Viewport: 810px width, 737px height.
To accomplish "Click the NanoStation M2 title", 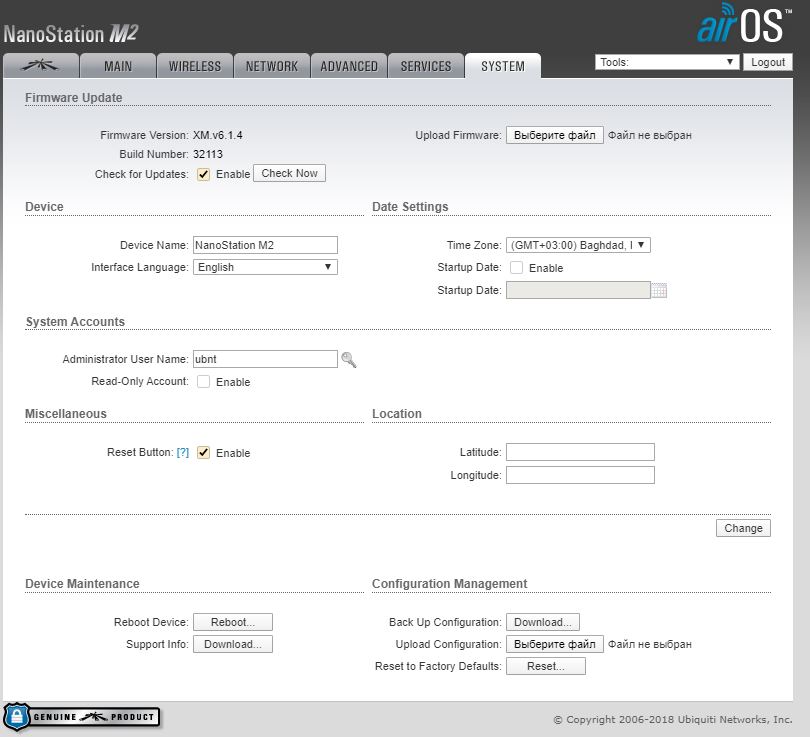I will click(71, 34).
